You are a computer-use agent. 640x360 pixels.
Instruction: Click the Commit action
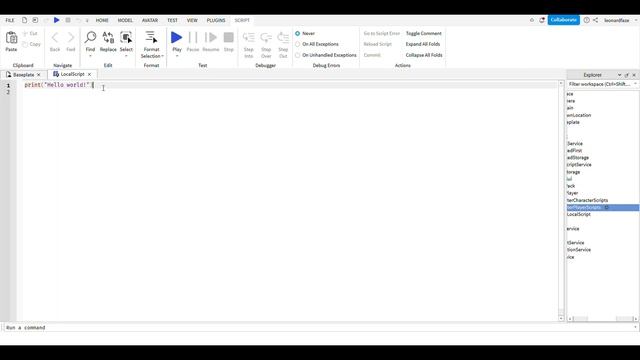[372, 55]
